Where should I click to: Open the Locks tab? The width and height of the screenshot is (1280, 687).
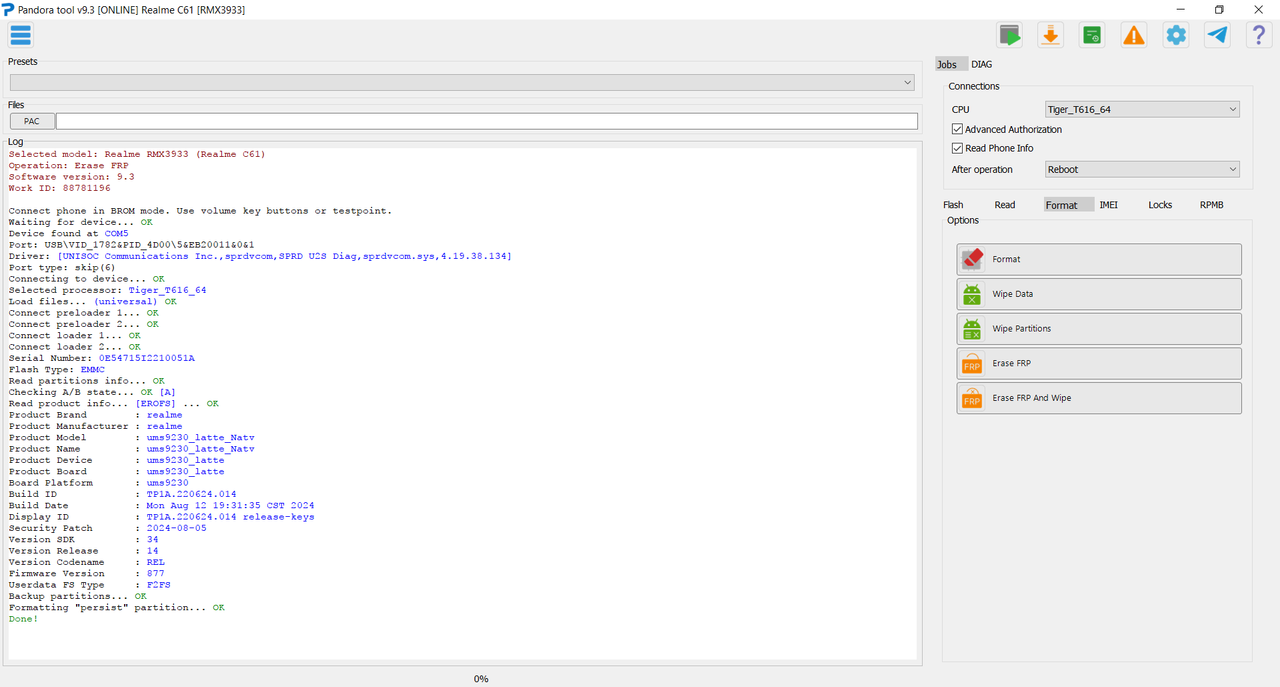tap(1160, 205)
